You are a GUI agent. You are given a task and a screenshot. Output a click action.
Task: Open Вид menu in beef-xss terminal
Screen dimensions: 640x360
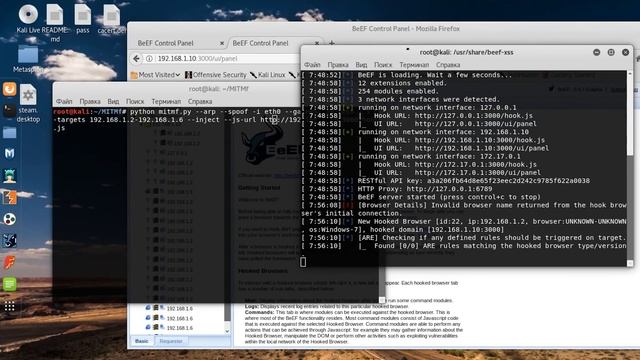coord(361,65)
